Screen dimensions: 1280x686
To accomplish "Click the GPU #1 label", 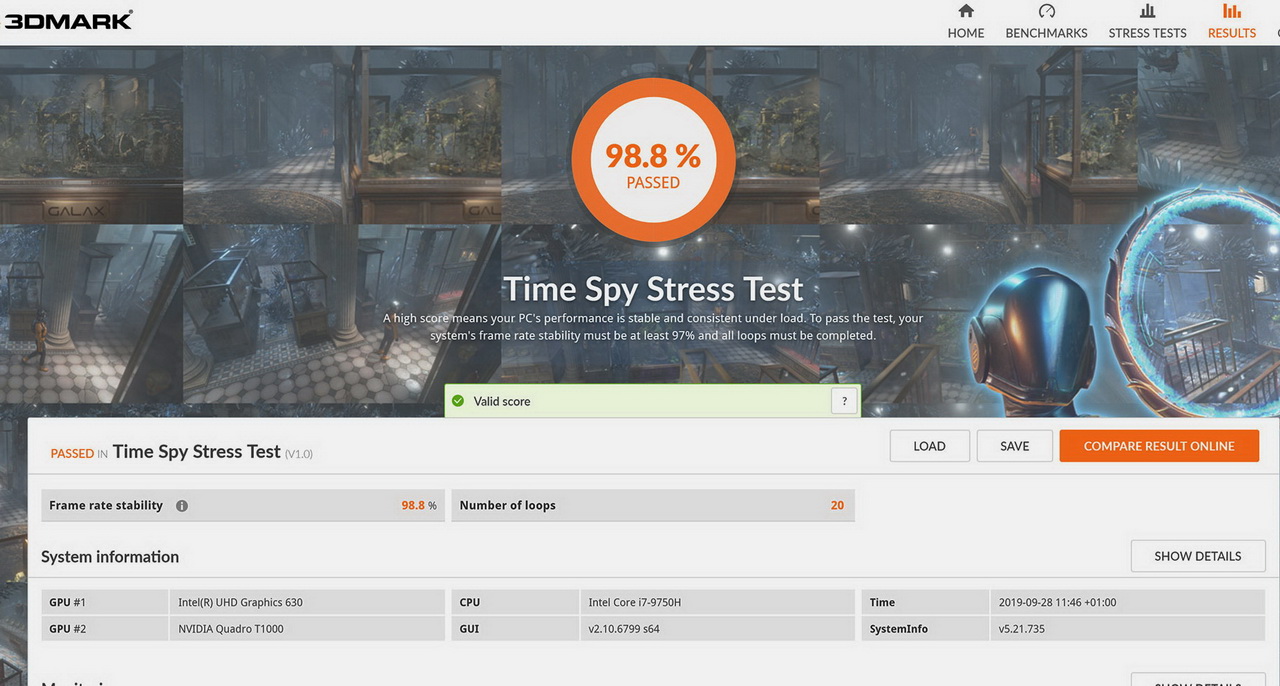I will (x=68, y=603).
